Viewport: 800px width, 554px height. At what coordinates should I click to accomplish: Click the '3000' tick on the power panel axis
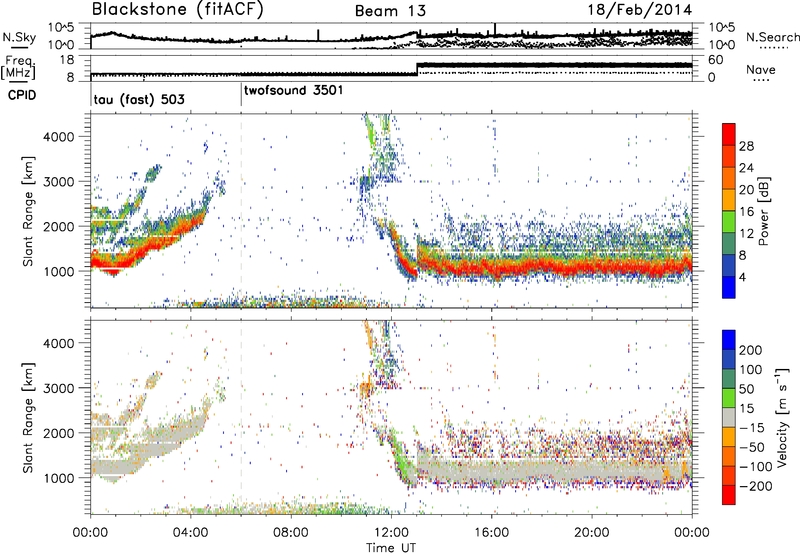tap(59, 182)
